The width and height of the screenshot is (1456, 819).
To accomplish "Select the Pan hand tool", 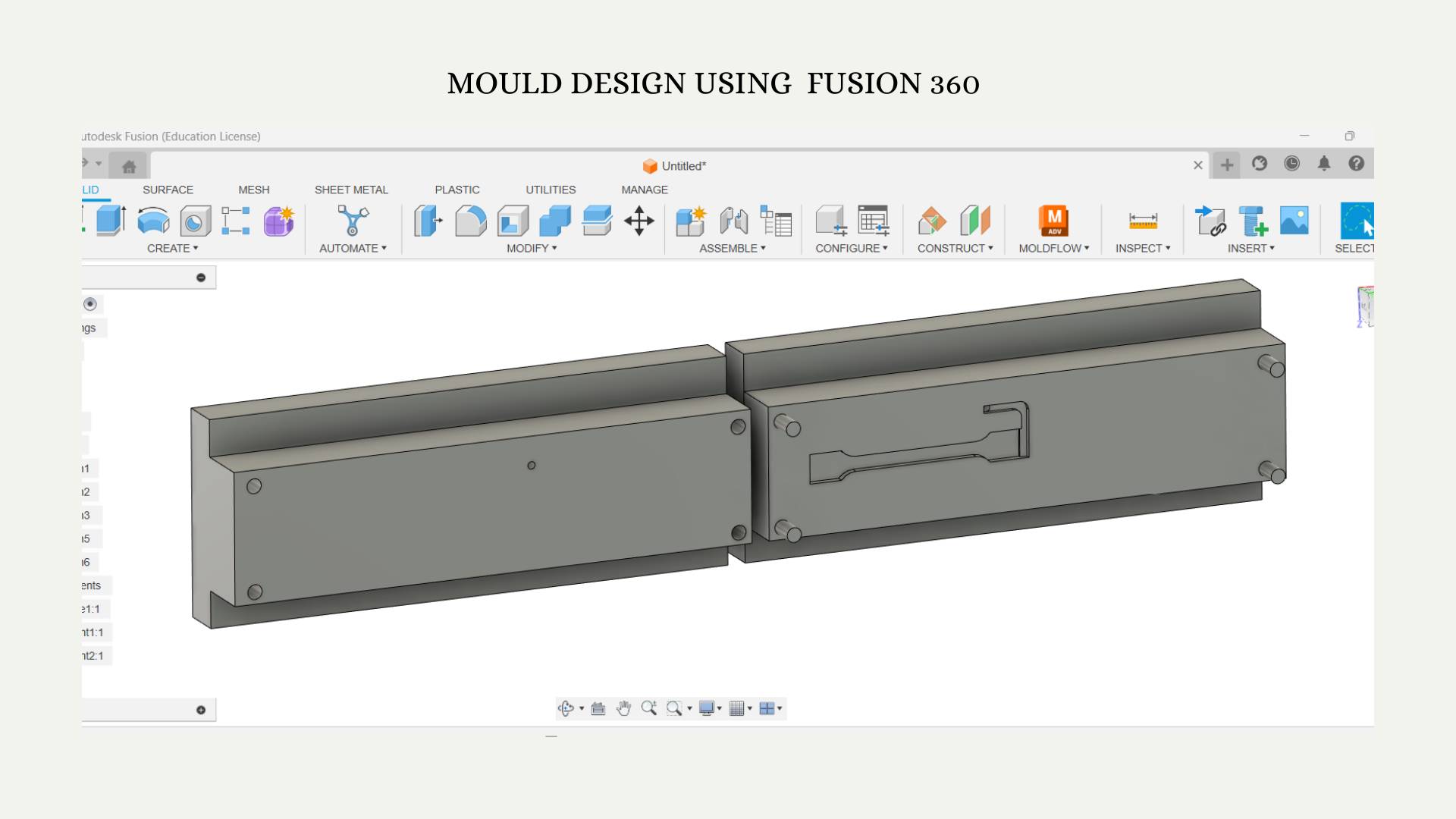I will 623,708.
